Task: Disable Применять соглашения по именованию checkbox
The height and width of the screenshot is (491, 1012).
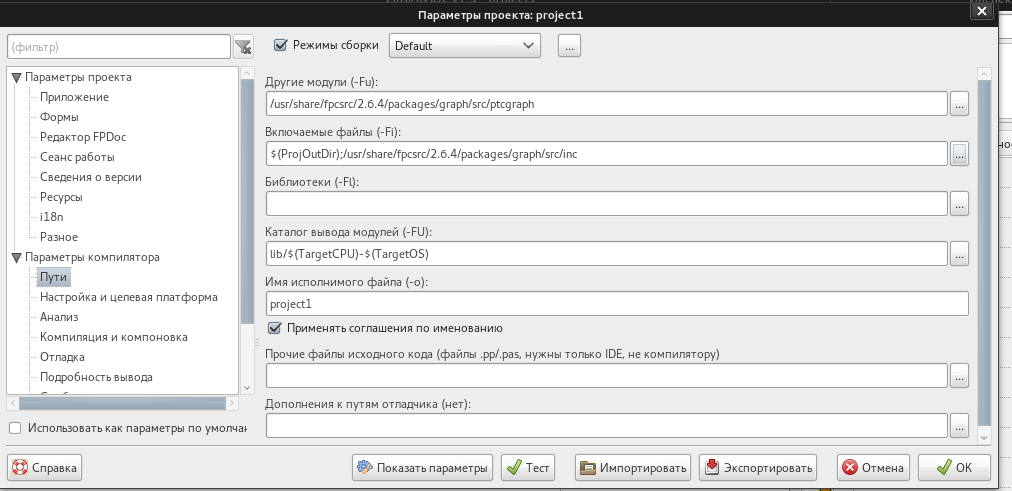Action: tap(275, 328)
